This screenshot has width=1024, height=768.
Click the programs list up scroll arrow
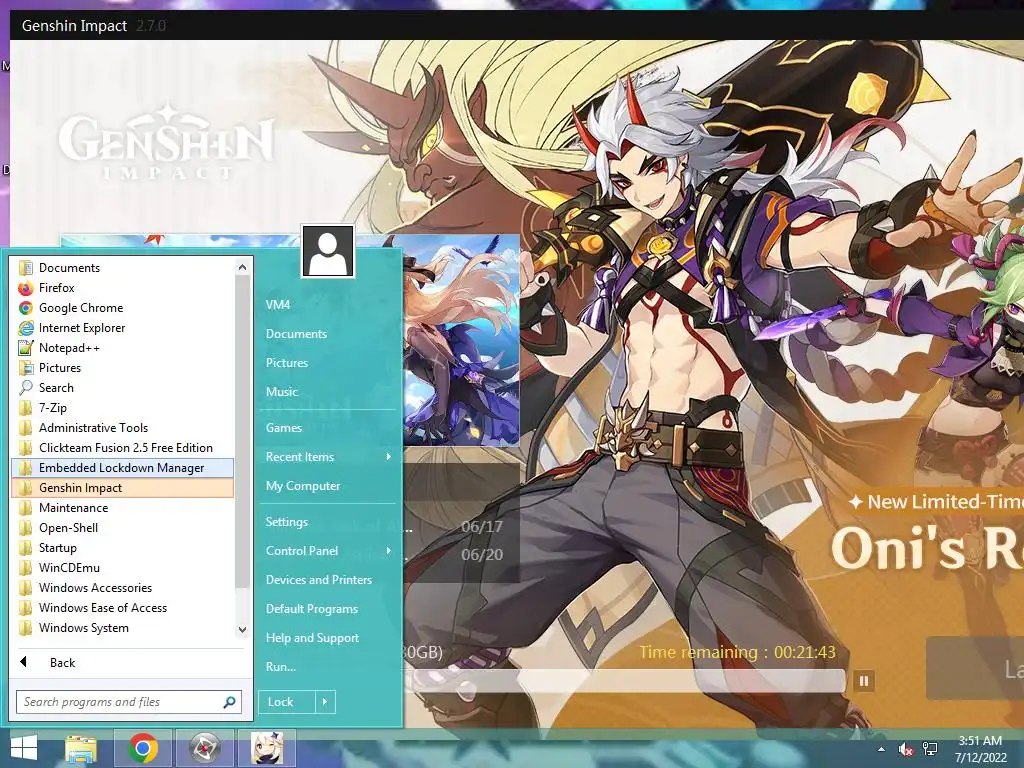pyautogui.click(x=242, y=267)
